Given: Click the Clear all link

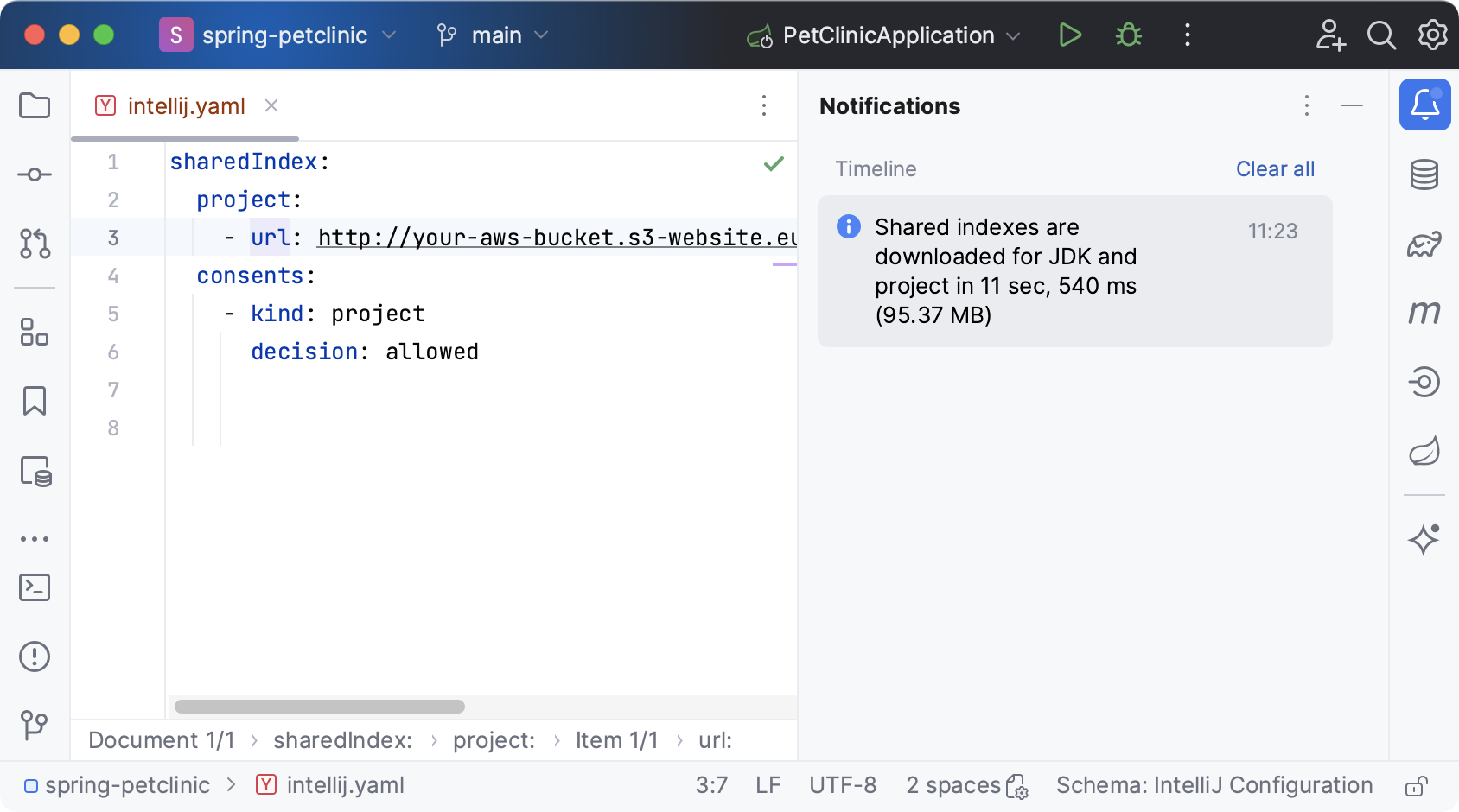Looking at the screenshot, I should point(1275,168).
